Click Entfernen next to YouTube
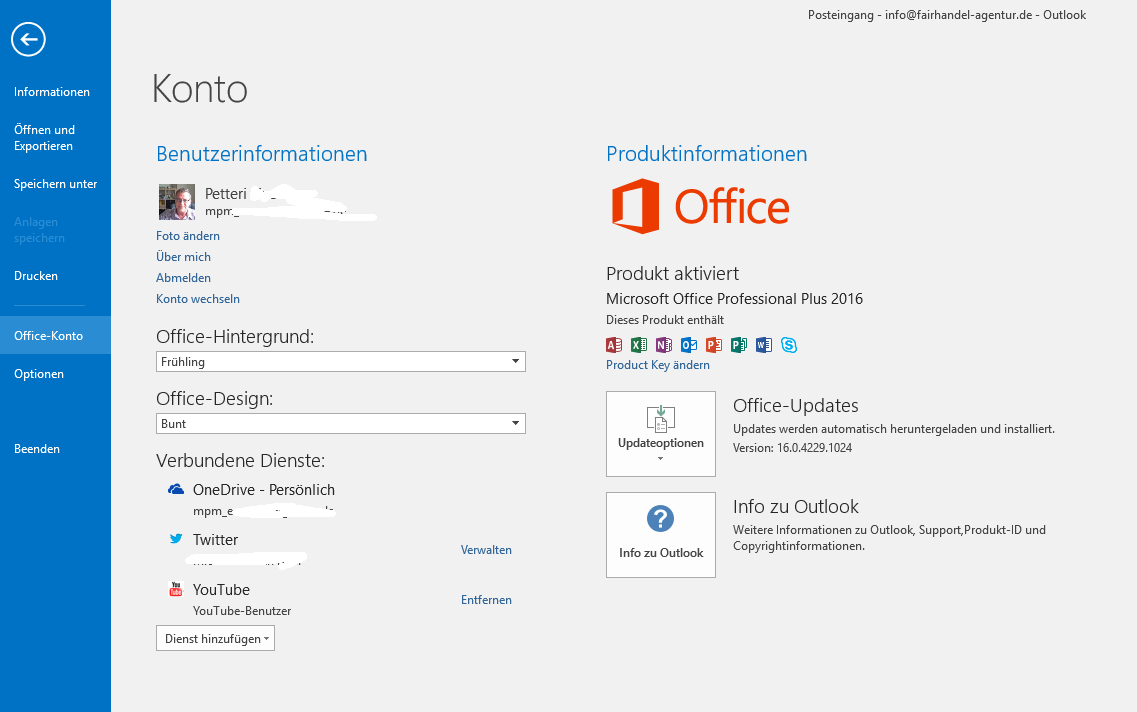1137x712 pixels. tap(486, 600)
